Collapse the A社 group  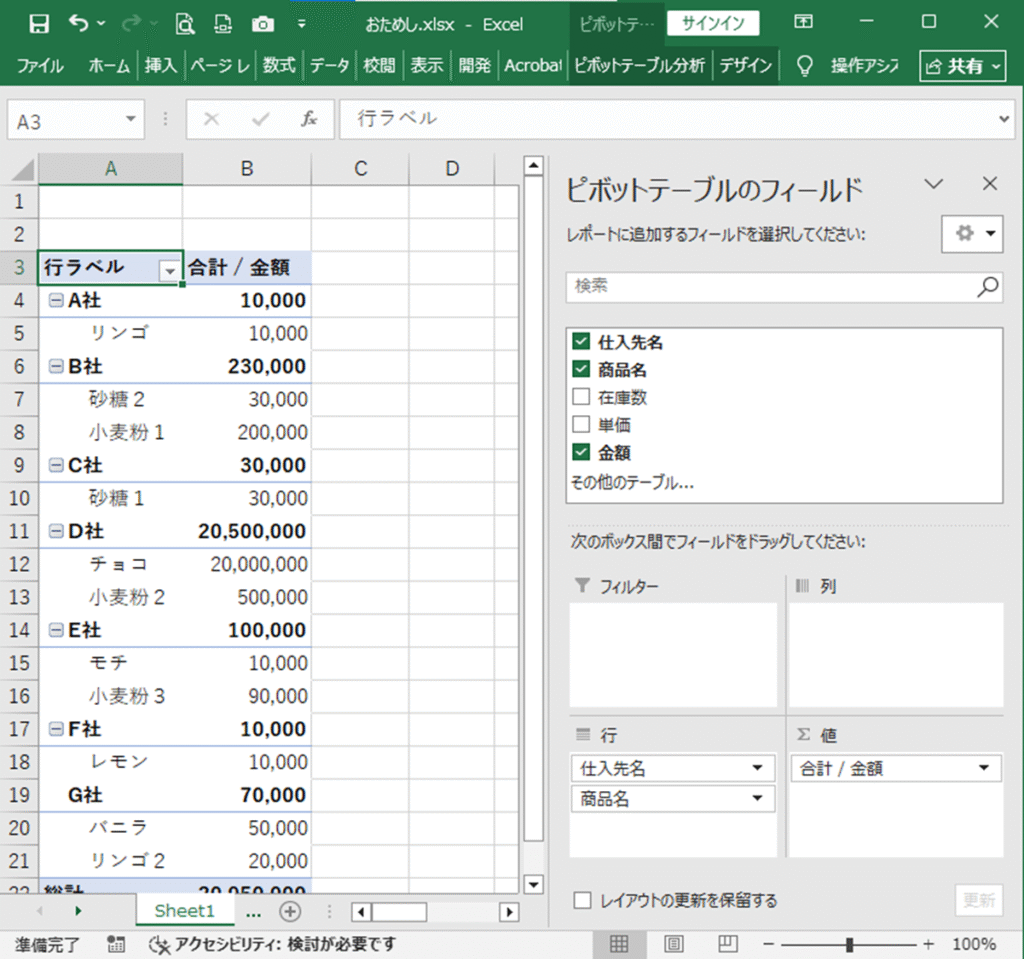[x=57, y=301]
